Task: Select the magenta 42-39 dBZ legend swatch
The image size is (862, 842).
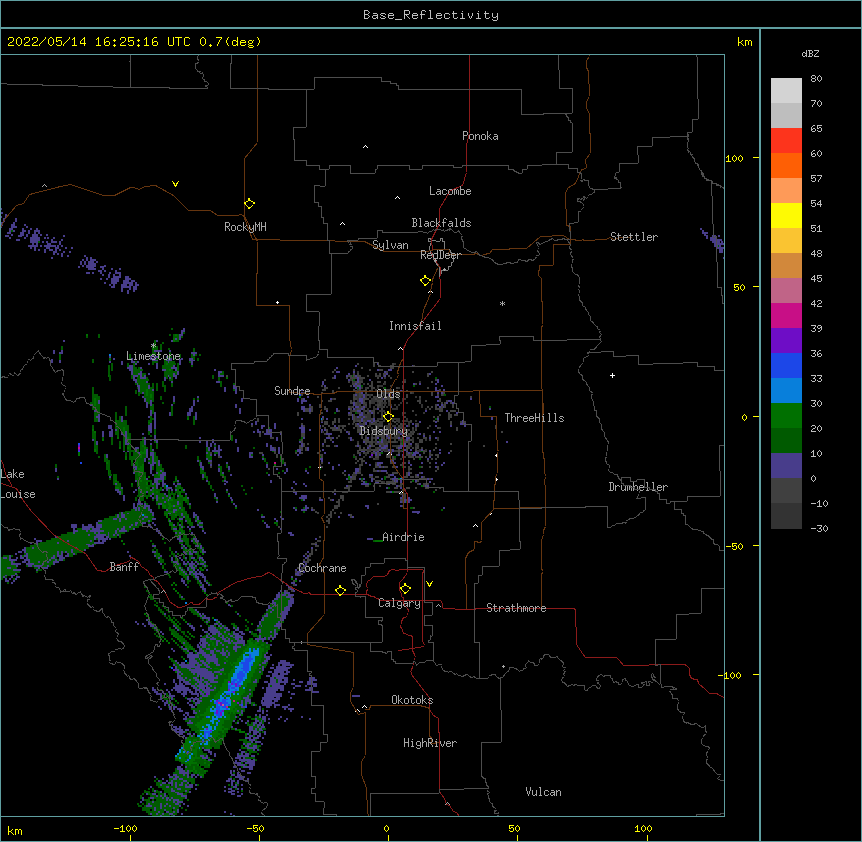Action: (x=786, y=315)
